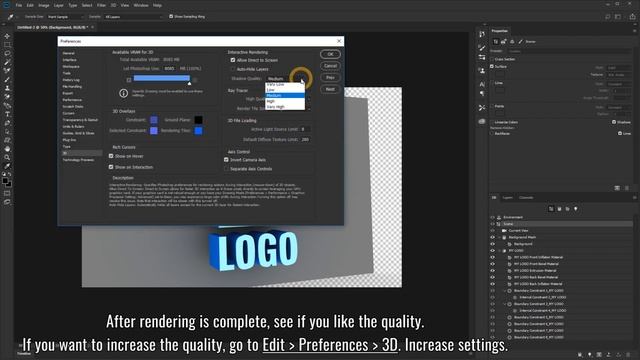Filter 3D panel by materials
The width and height of the screenshot is (640, 360).
point(567,209)
